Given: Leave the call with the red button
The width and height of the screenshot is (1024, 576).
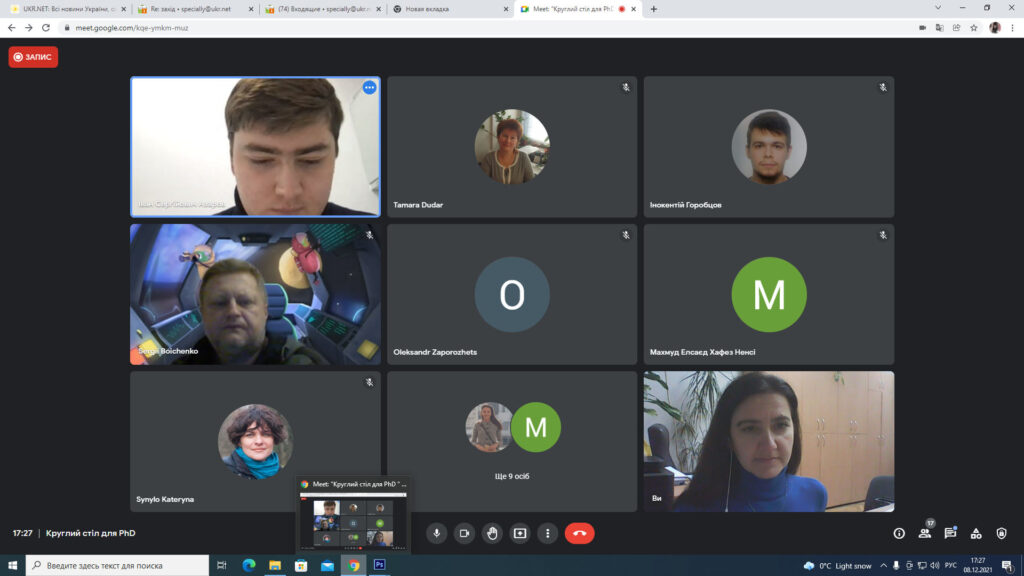Looking at the screenshot, I should [579, 534].
